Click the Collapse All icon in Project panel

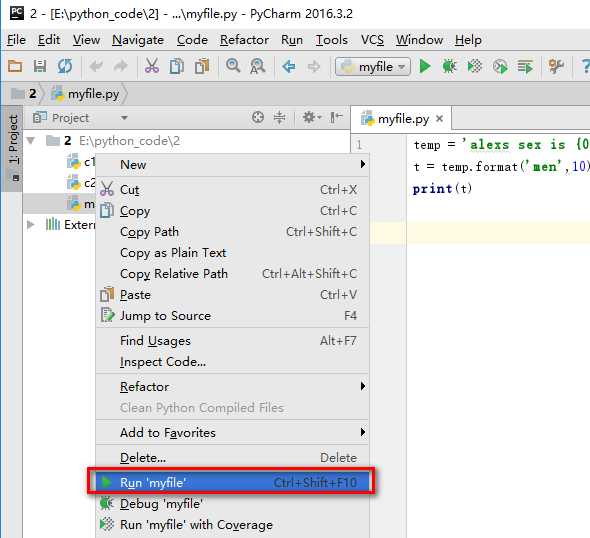(280, 117)
